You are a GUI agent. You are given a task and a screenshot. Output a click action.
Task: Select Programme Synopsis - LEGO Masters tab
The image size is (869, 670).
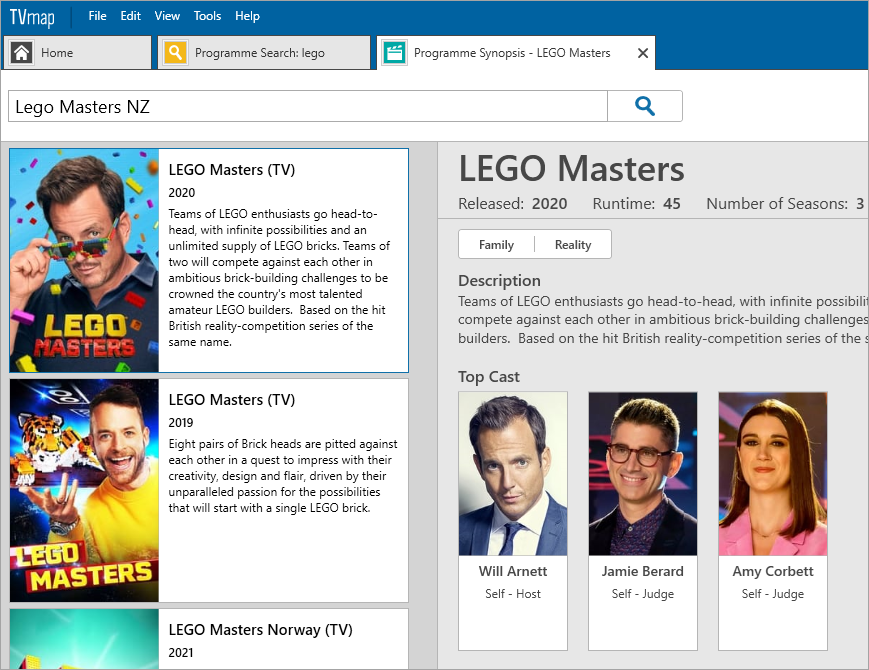[516, 53]
